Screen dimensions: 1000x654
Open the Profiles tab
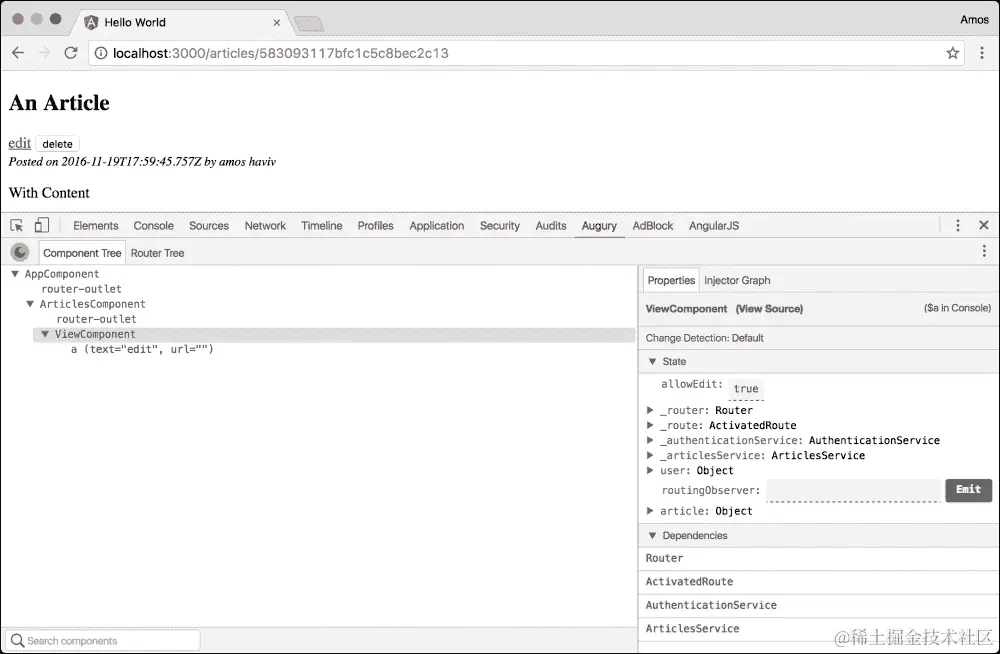click(375, 226)
